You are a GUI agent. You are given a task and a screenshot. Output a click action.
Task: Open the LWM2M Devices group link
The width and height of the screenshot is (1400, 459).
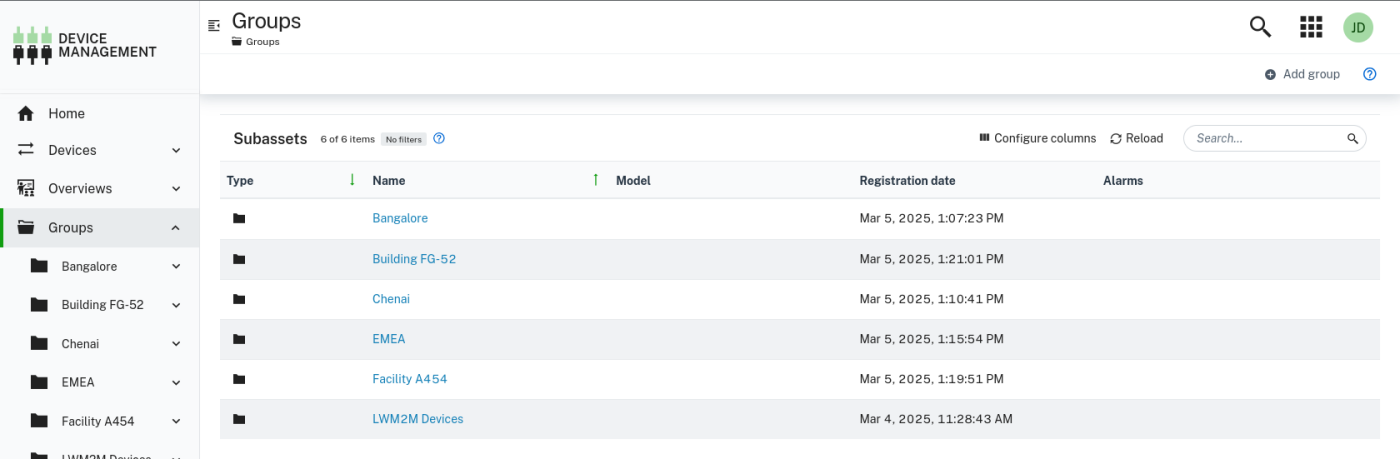(417, 419)
